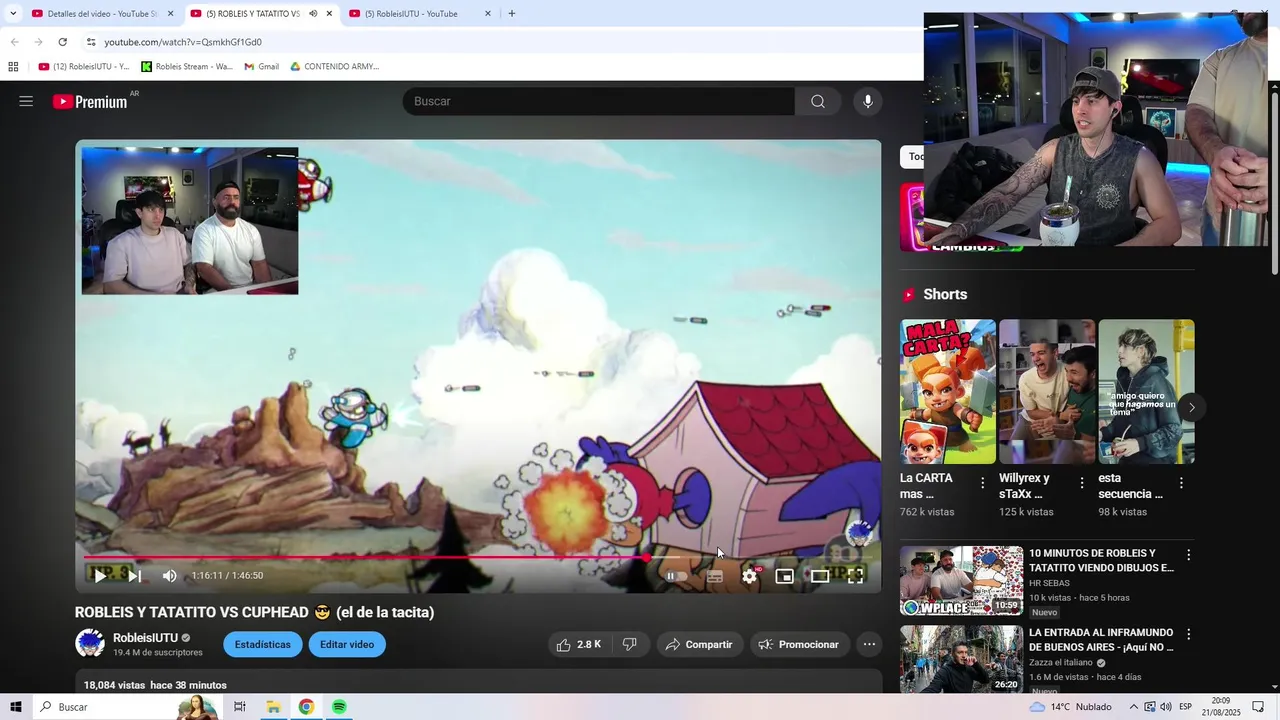Open options for La CARTA mas short
Image resolution: width=1280 pixels, height=720 pixels.
(x=982, y=483)
